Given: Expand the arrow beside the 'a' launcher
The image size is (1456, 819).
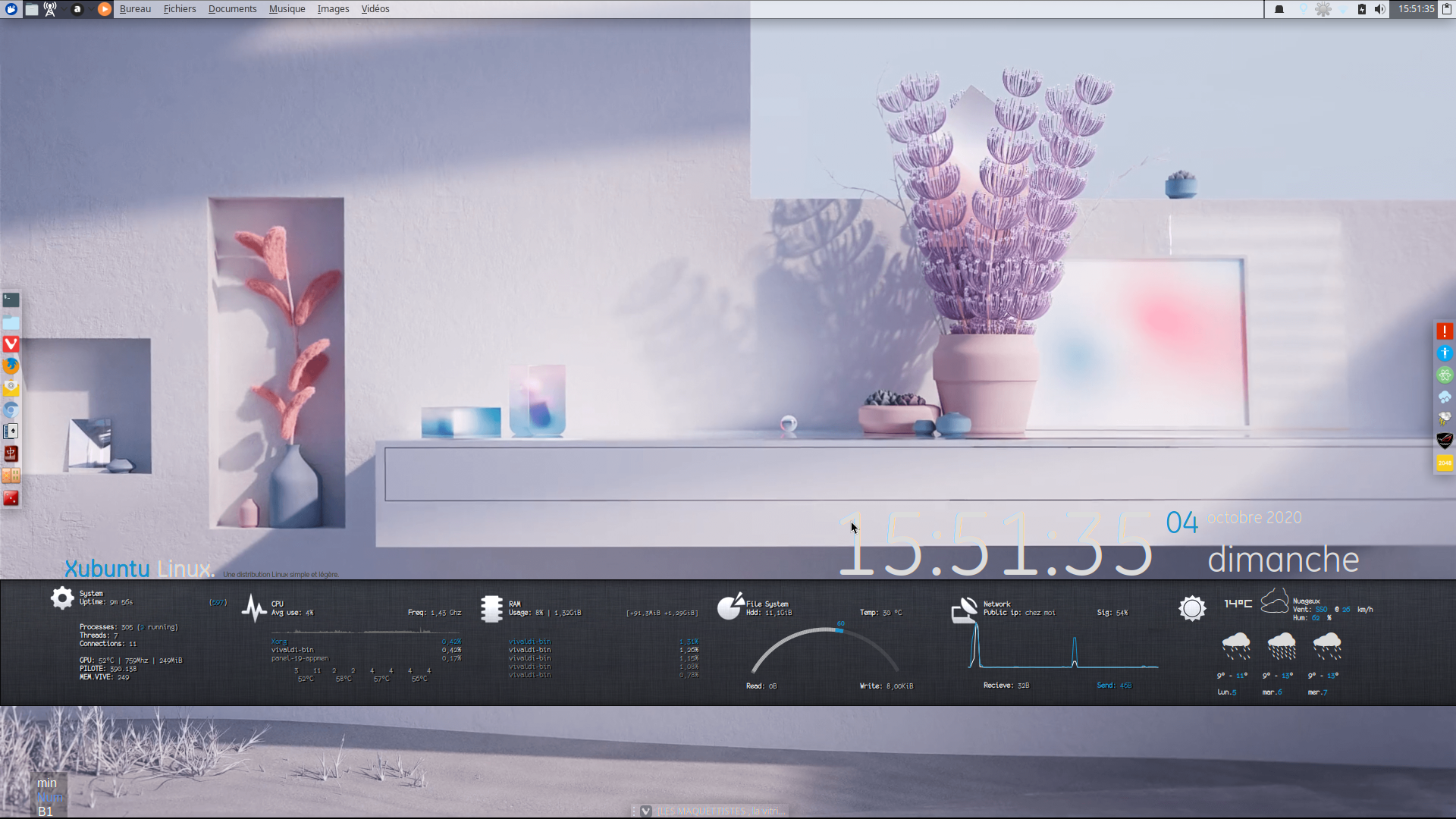Looking at the screenshot, I should pos(90,9).
